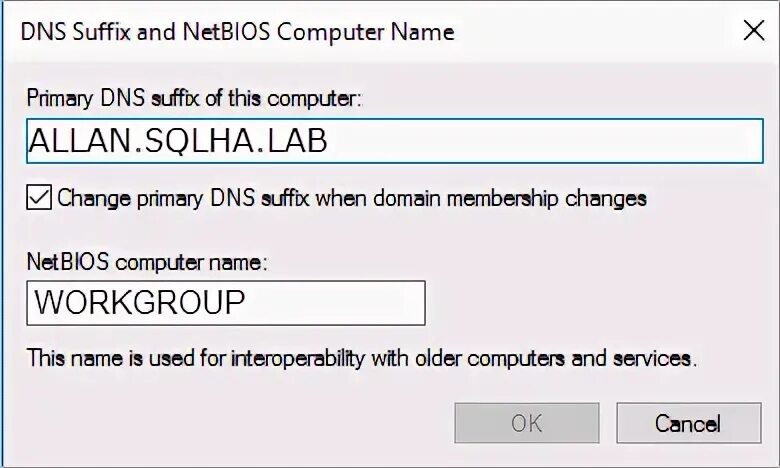The height and width of the screenshot is (468, 780).
Task: Click the dialog title bar text
Action: tap(238, 32)
